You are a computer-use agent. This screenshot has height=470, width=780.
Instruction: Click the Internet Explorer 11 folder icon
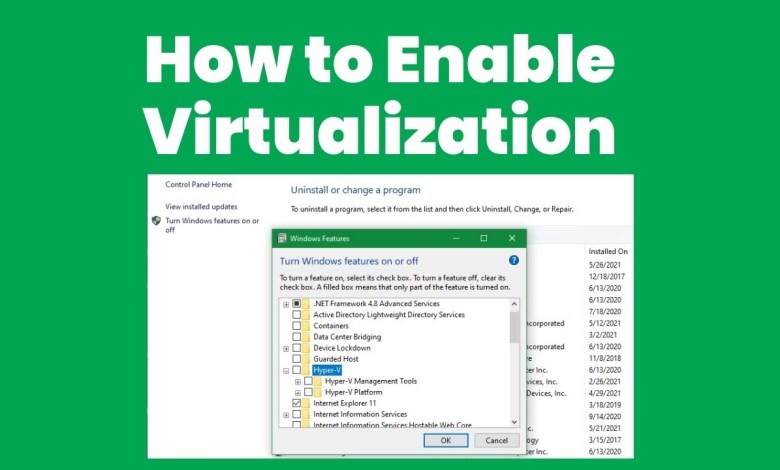click(306, 403)
